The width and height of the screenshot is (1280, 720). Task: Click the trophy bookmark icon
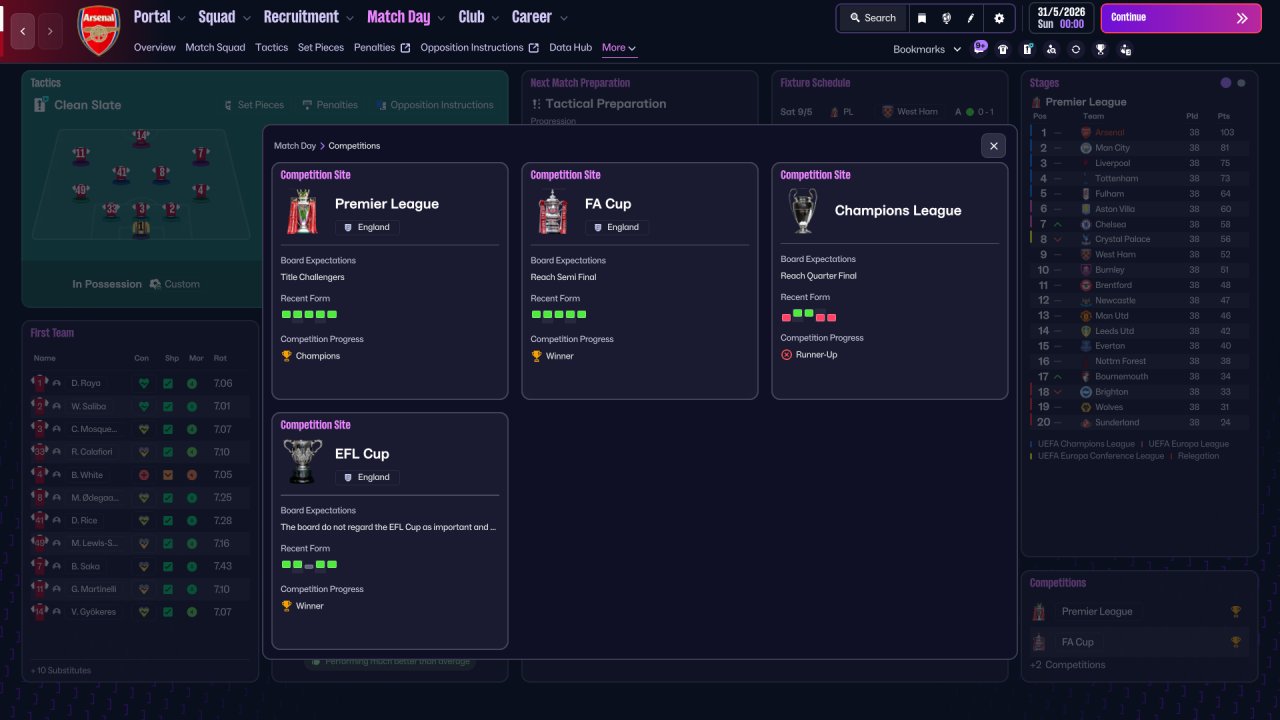click(x=1100, y=49)
